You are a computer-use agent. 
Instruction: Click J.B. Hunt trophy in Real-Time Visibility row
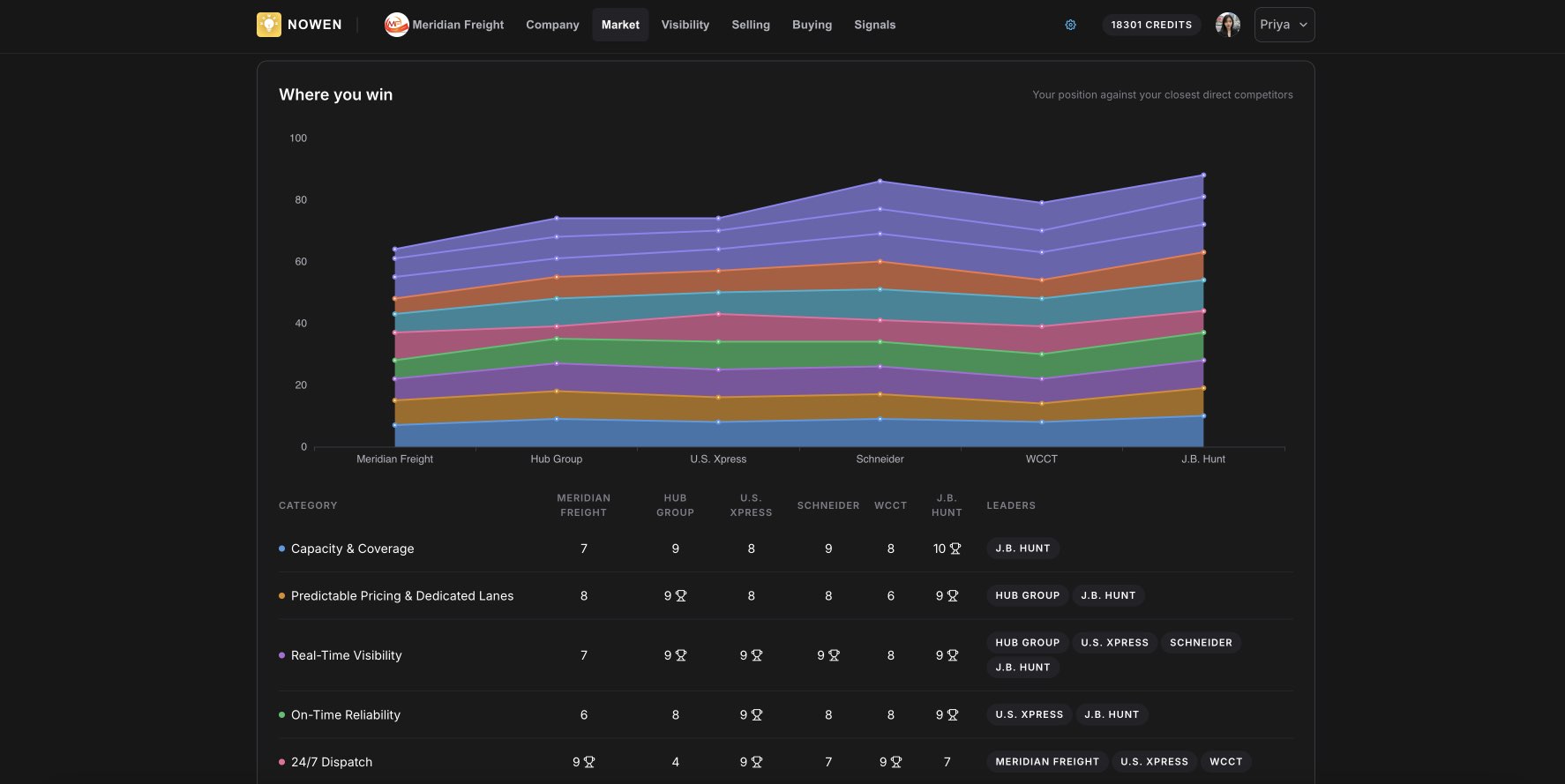coord(953,655)
